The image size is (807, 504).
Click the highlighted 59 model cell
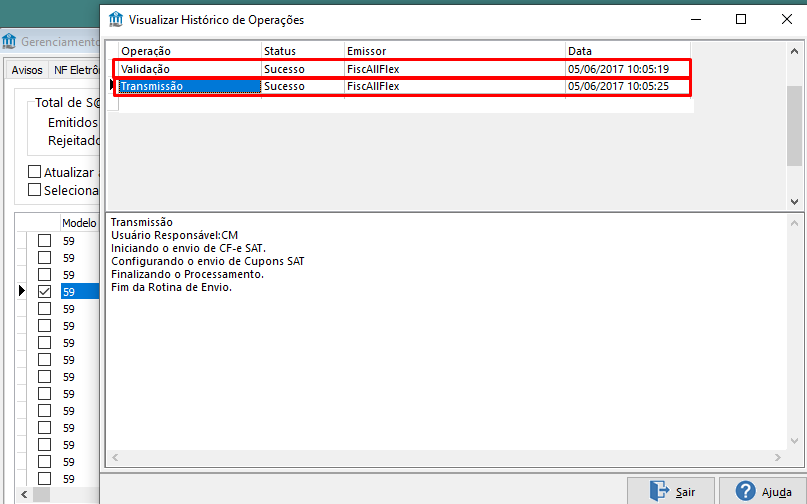[80, 291]
